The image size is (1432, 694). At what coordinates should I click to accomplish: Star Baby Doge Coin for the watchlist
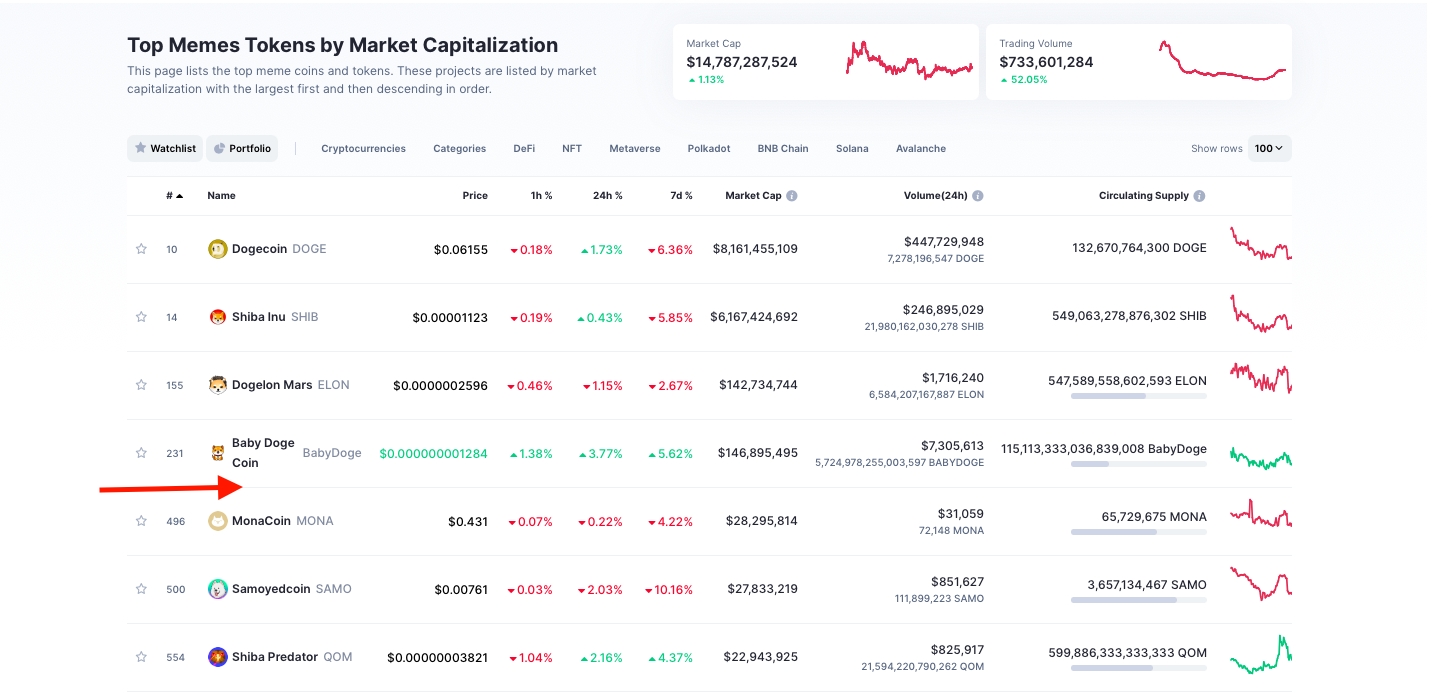(141, 453)
